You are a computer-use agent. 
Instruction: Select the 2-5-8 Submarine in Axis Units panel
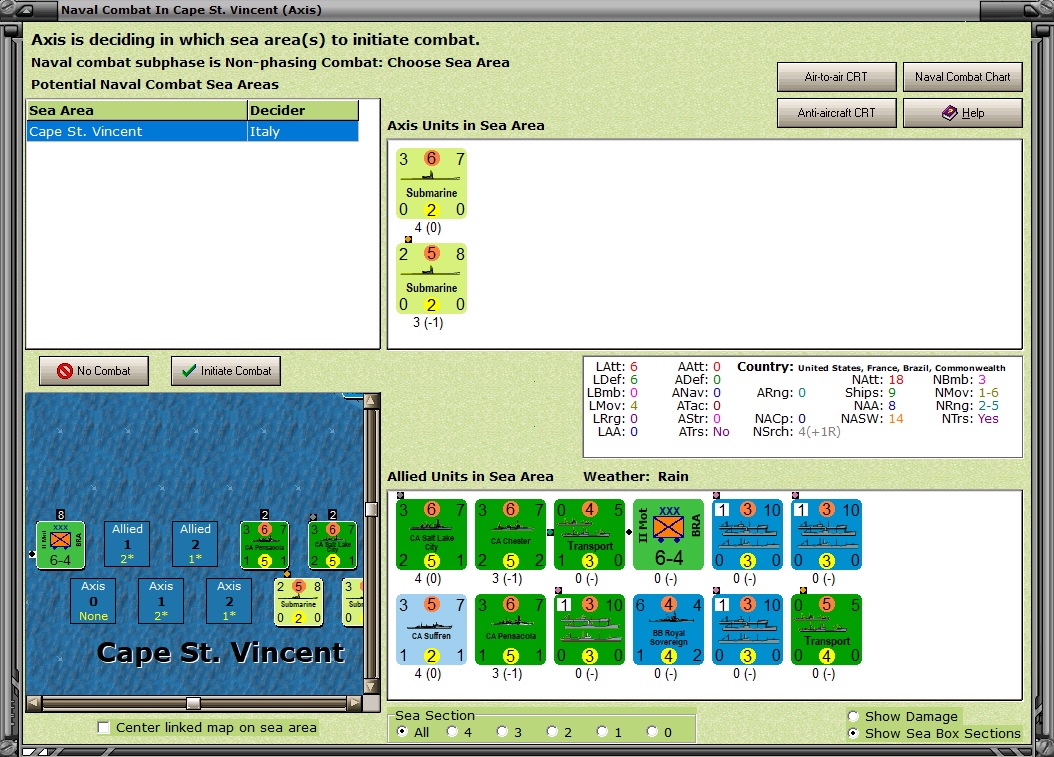(x=431, y=279)
